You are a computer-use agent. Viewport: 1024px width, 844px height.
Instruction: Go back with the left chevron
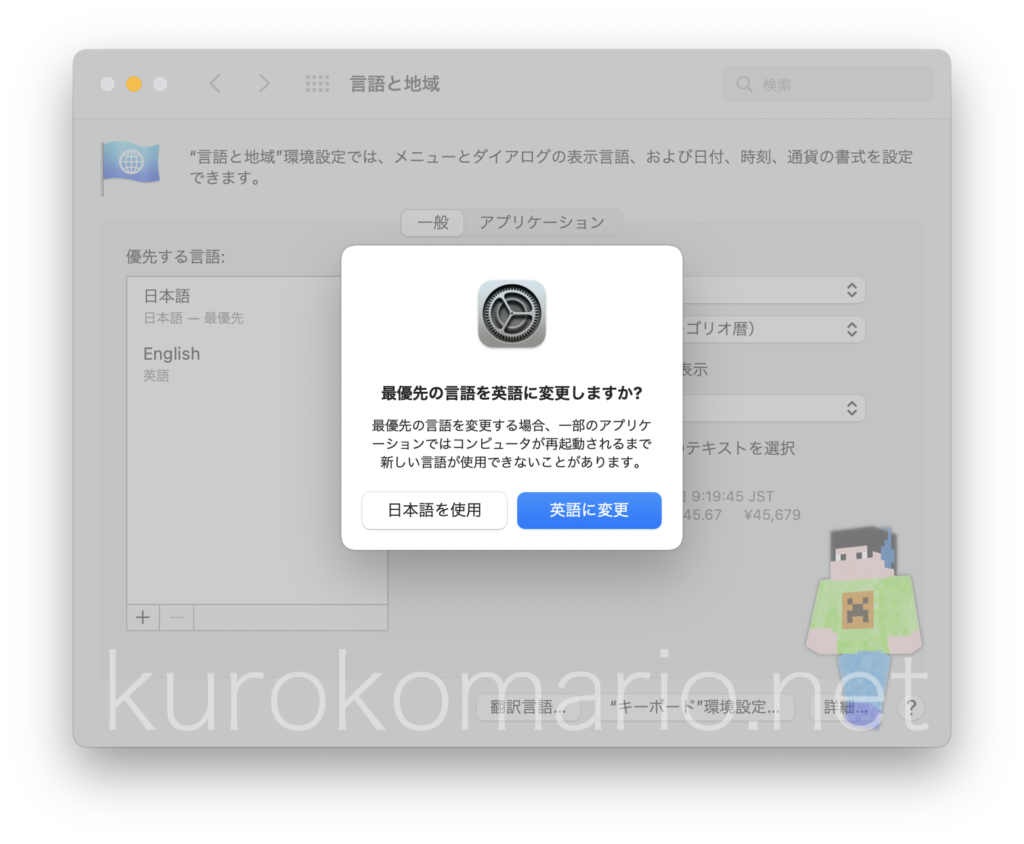coord(216,84)
